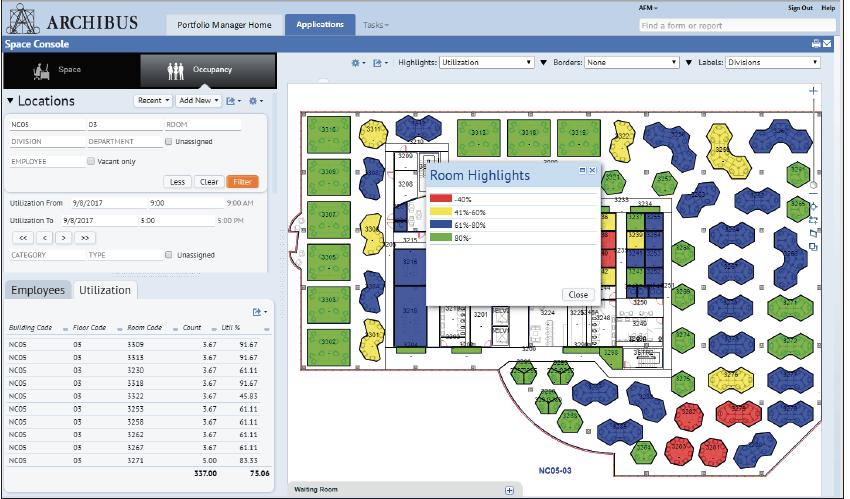Click the green 80%- legend swatch

(440, 238)
